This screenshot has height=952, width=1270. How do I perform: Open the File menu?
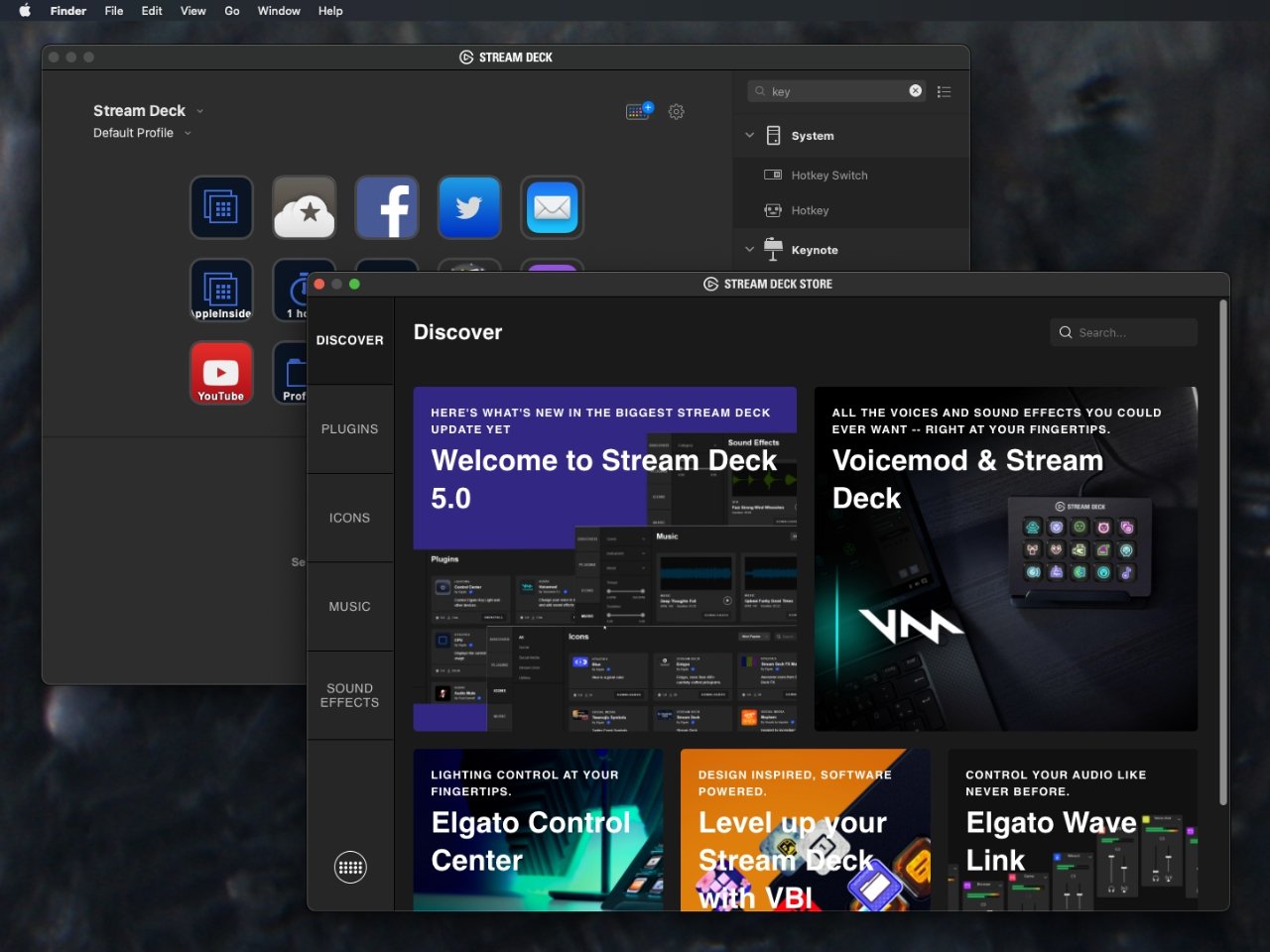click(x=114, y=11)
